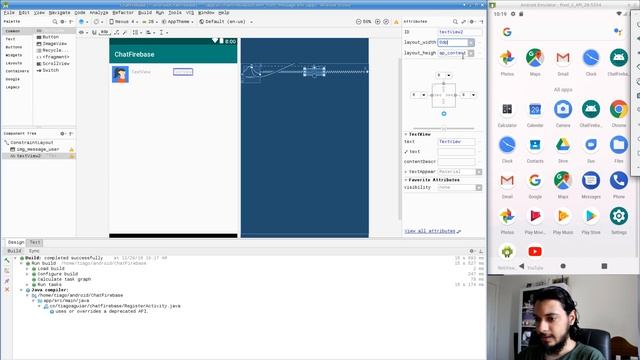Click the Infer Constraints magic wand icon
The height and width of the screenshot is (360, 640).
point(125,32)
